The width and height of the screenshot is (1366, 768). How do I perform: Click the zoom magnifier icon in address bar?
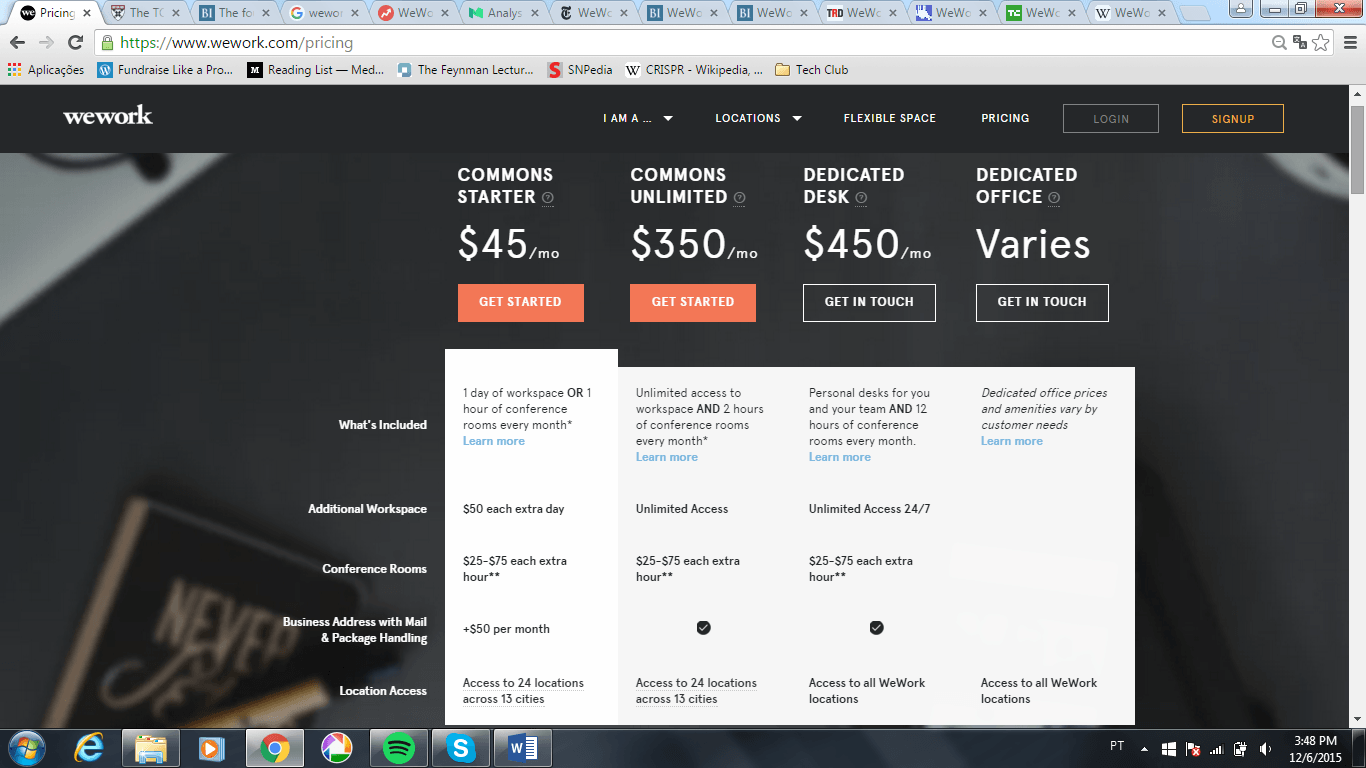click(1279, 43)
